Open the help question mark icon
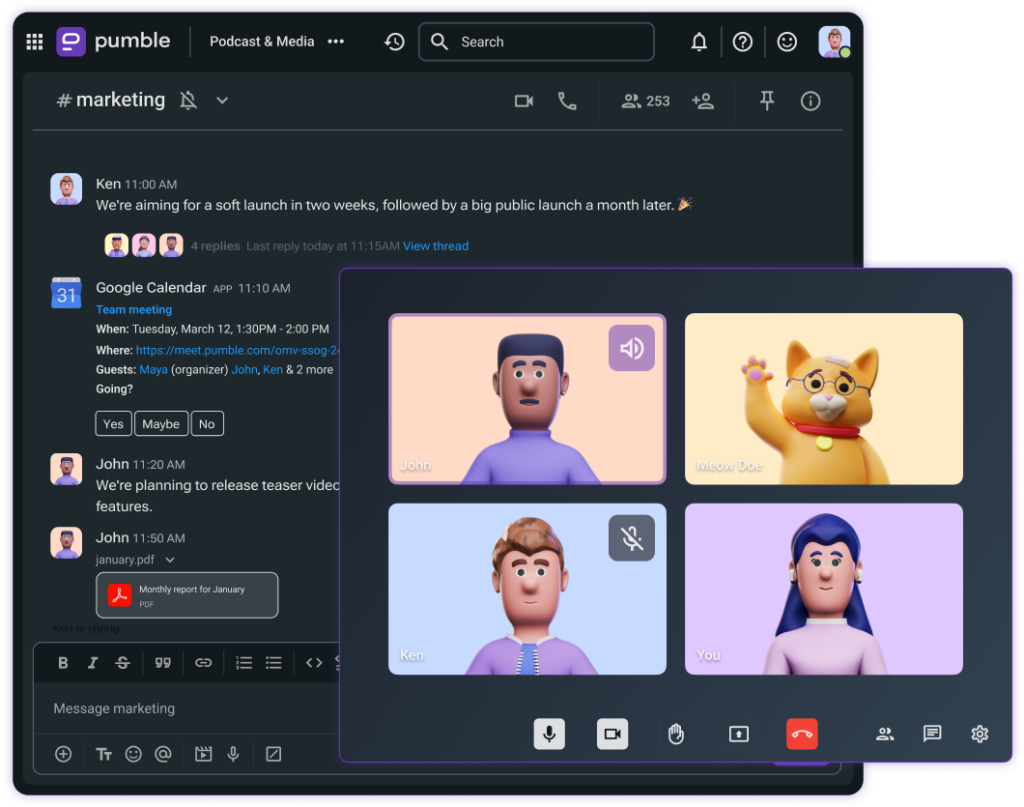This screenshot has width=1024, height=807. coord(743,42)
